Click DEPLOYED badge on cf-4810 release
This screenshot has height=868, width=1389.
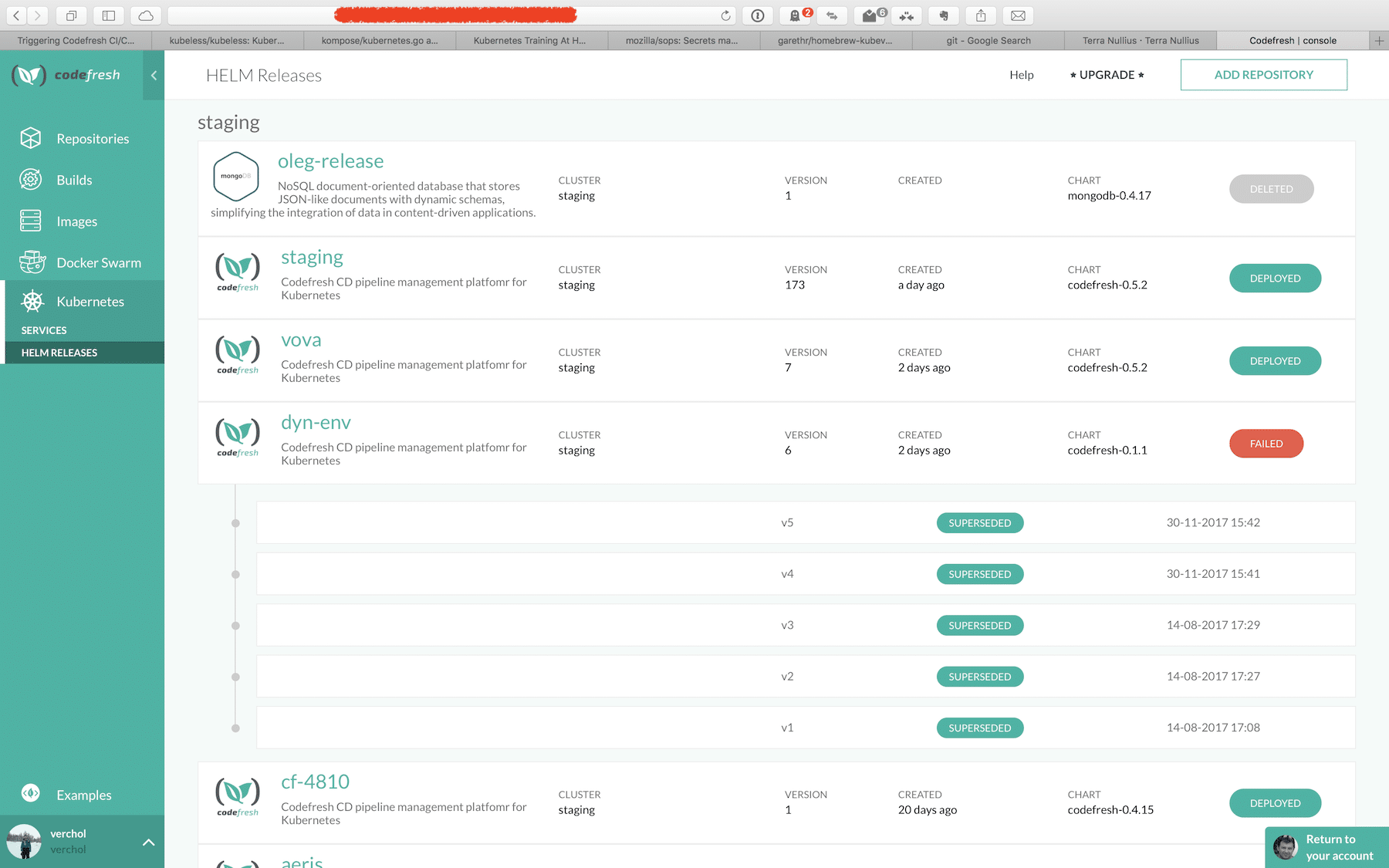click(x=1275, y=803)
